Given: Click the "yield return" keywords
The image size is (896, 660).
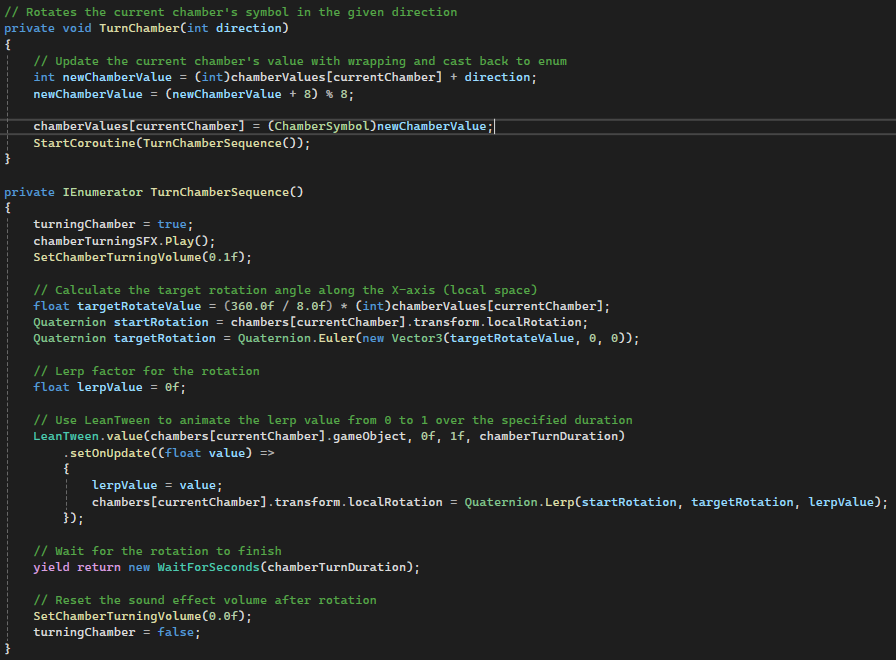Looking at the screenshot, I should coord(77,567).
